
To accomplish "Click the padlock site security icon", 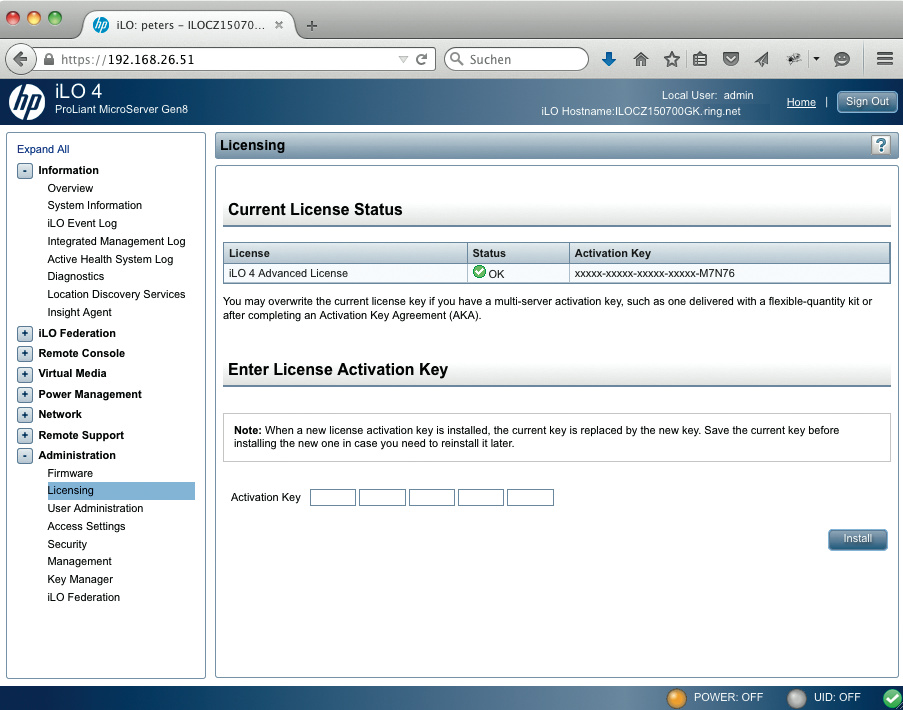I will pyautogui.click(x=49, y=59).
